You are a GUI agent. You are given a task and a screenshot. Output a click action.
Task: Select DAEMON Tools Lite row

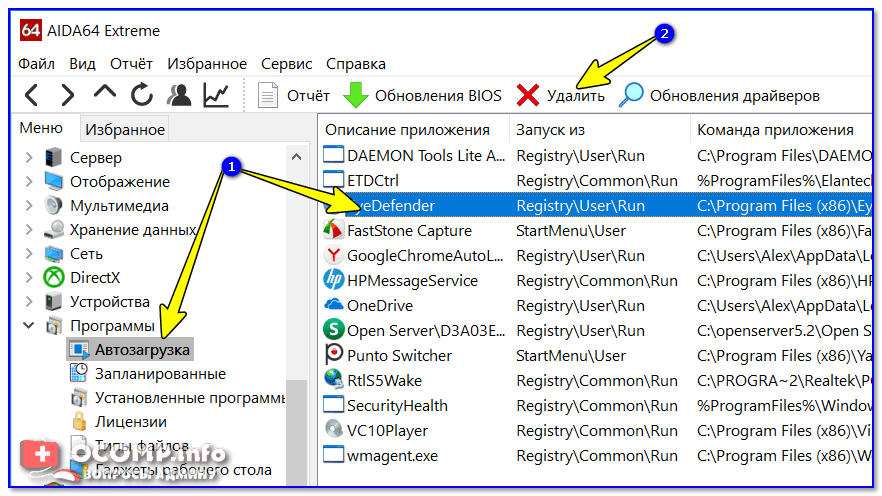point(596,156)
